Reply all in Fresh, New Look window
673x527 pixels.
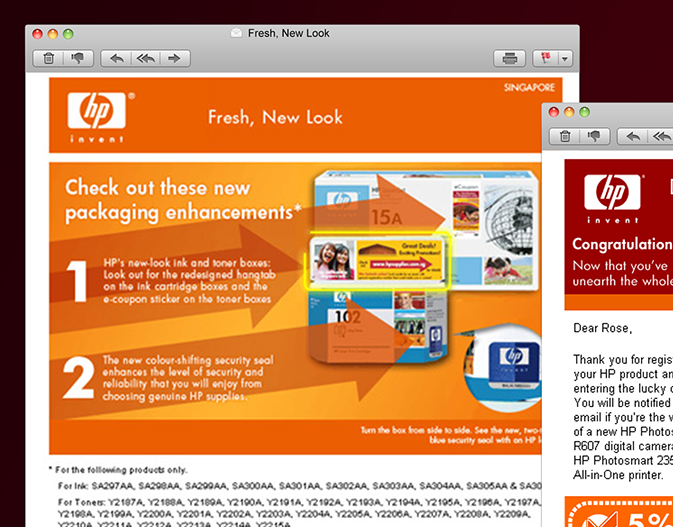coord(146,58)
